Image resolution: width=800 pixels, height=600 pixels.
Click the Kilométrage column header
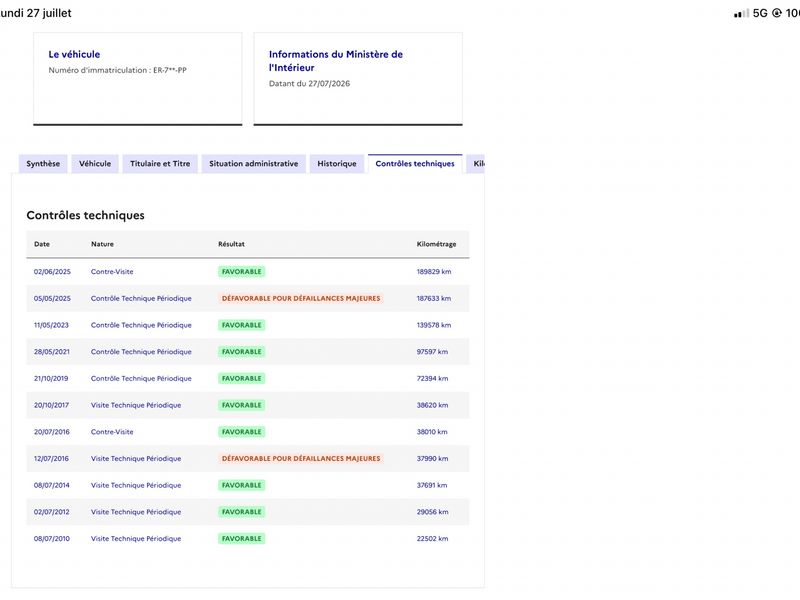tap(436, 244)
